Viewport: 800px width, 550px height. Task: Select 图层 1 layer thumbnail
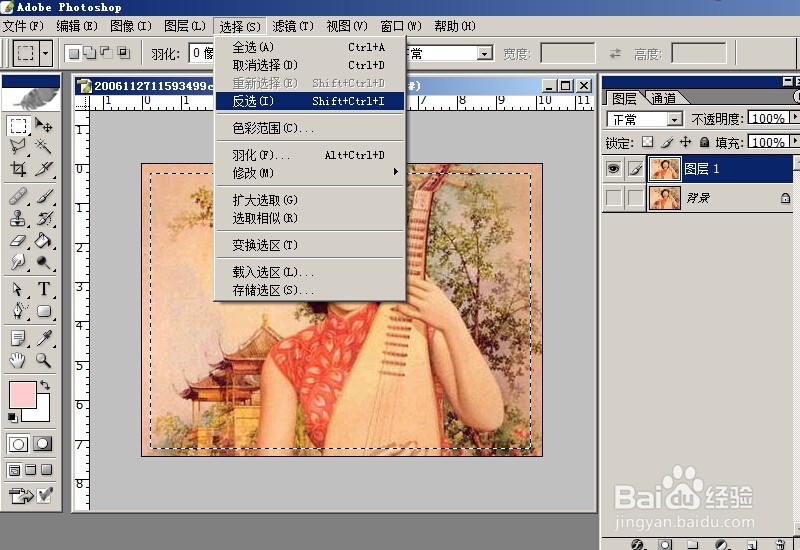tap(665, 169)
